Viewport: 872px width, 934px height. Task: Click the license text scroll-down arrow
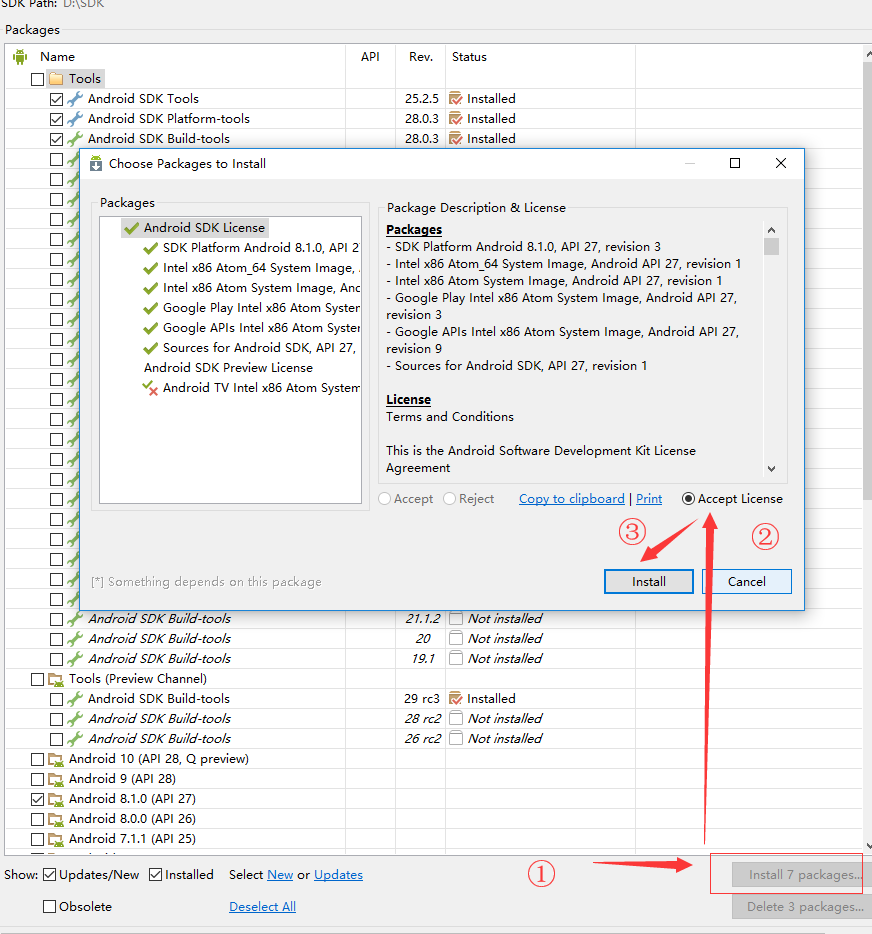click(x=772, y=469)
